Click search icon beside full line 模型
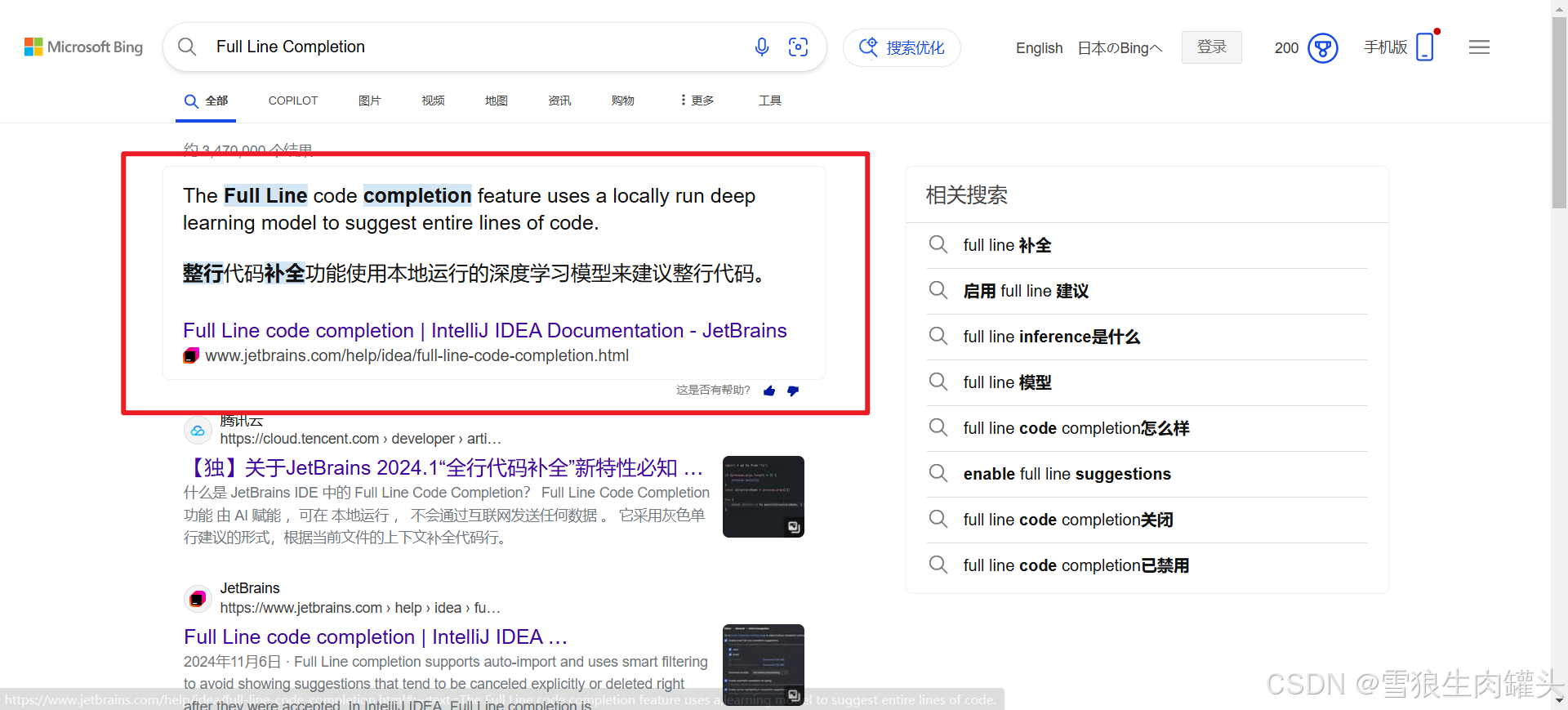This screenshot has height=710, width=1568. pyautogui.click(x=938, y=382)
